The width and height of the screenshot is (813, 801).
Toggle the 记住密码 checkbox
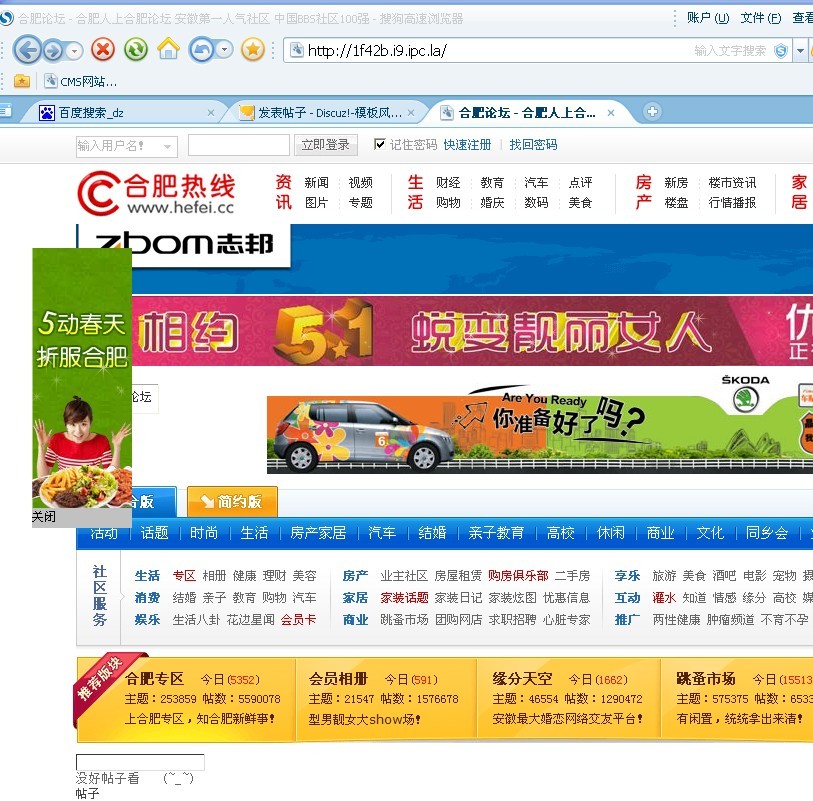380,144
